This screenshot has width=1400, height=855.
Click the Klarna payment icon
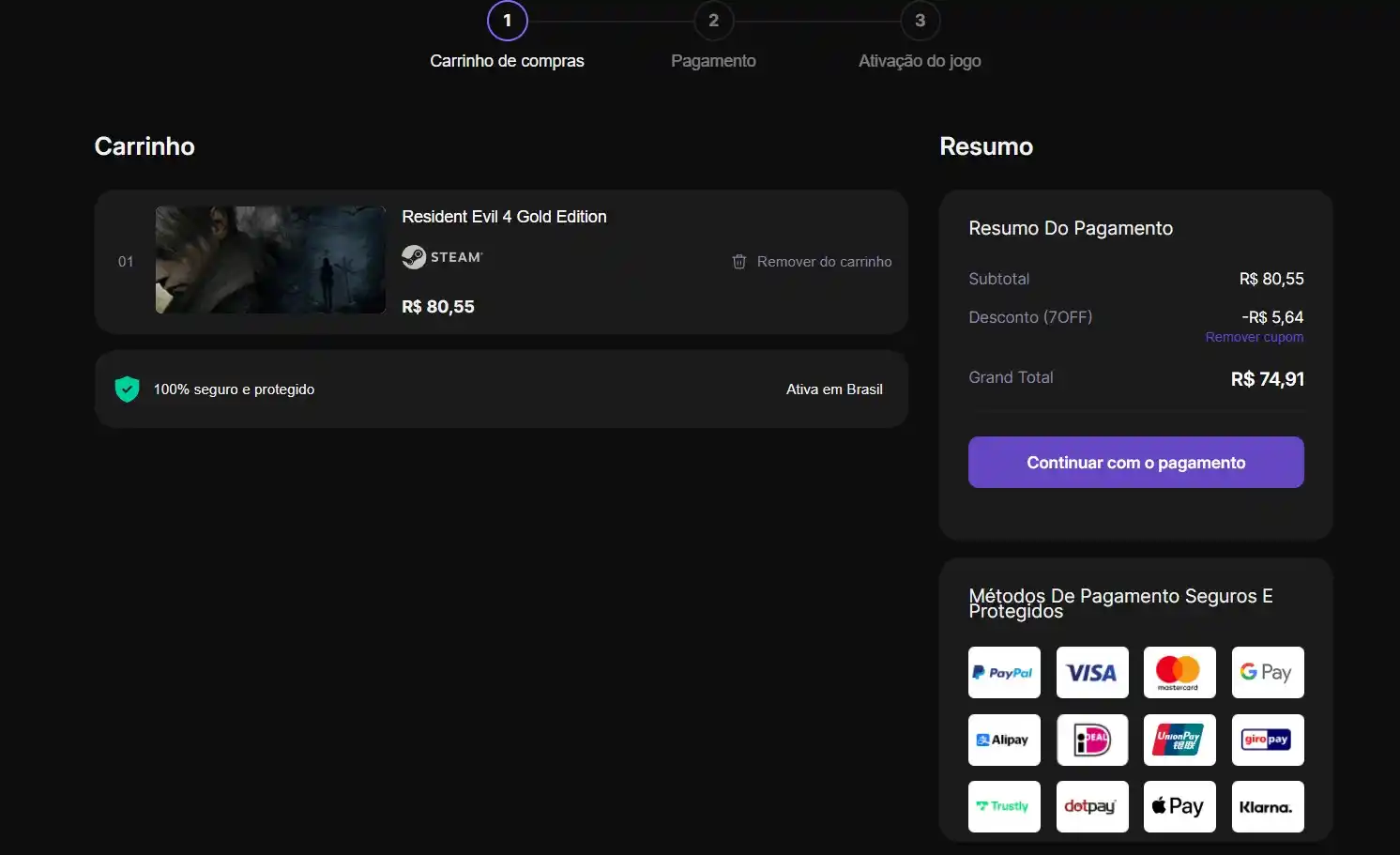[x=1268, y=806]
